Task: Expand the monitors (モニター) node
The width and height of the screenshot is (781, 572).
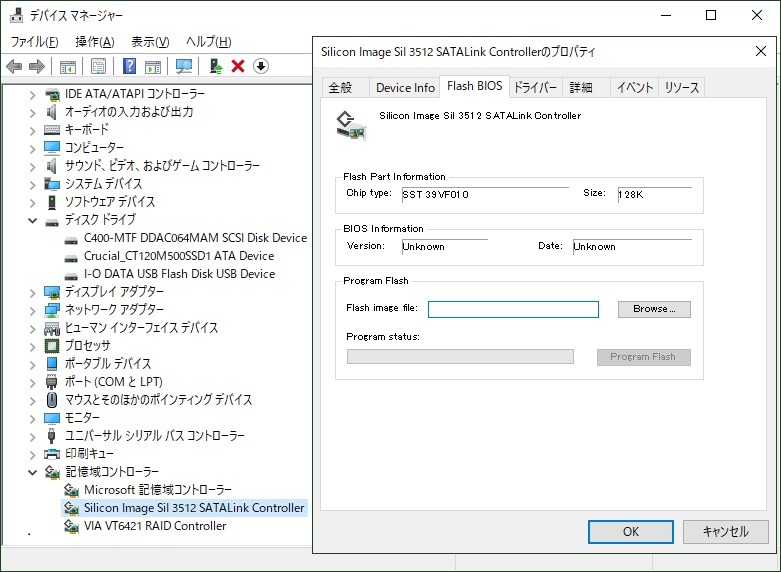Action: (32, 418)
